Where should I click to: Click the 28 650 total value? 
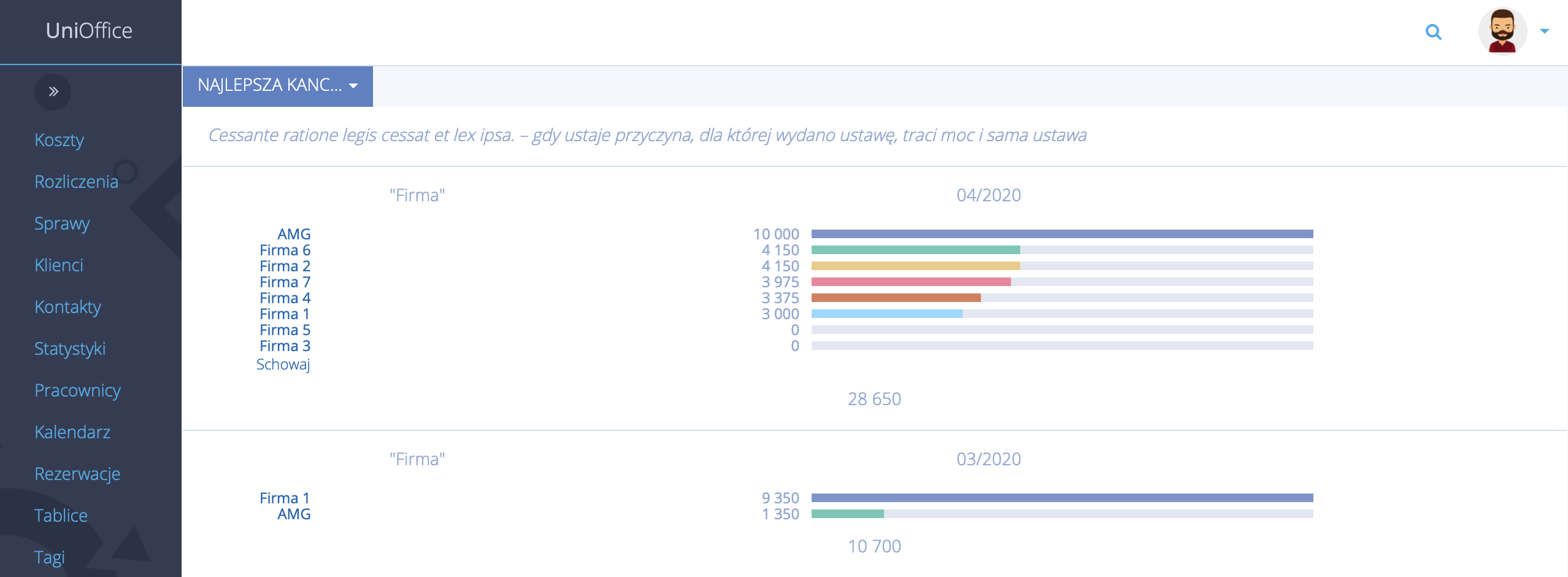point(874,399)
